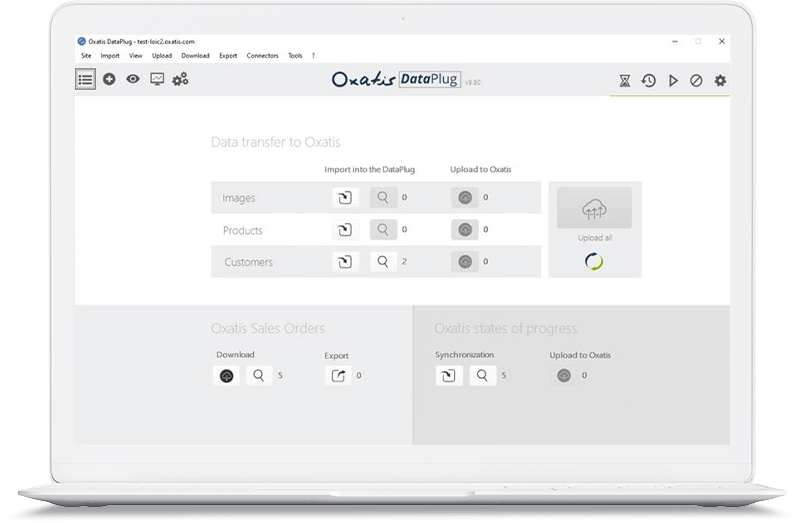Click the multiple gears icon in toolbar

pos(180,79)
